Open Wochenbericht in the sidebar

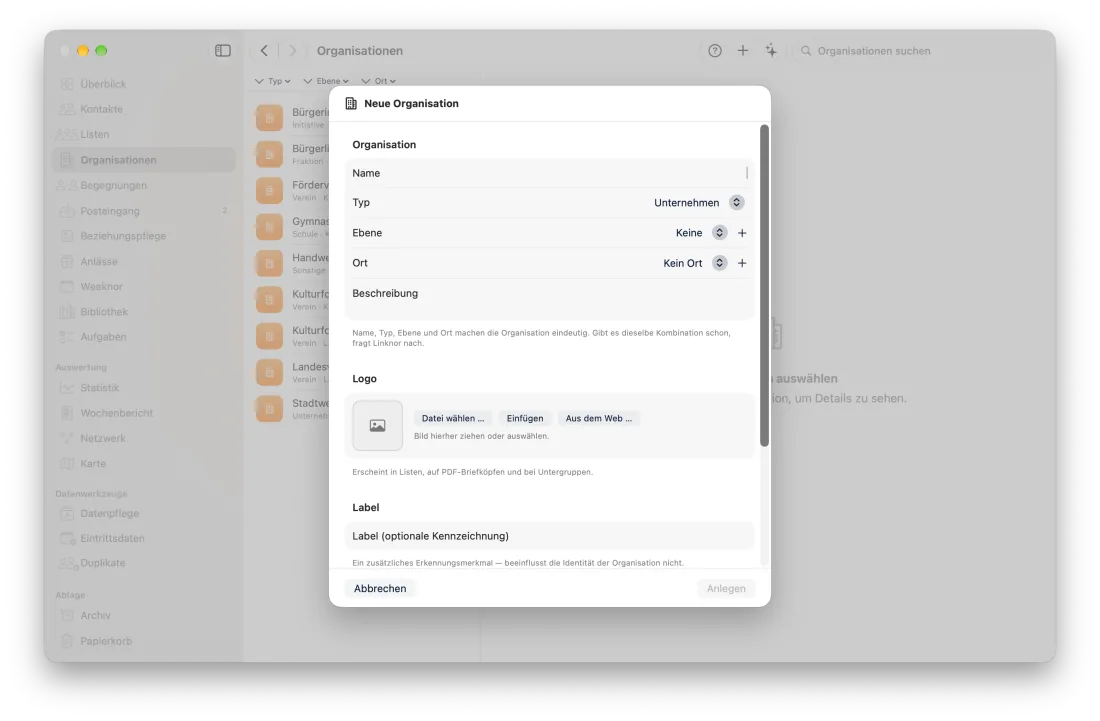tap(144, 413)
